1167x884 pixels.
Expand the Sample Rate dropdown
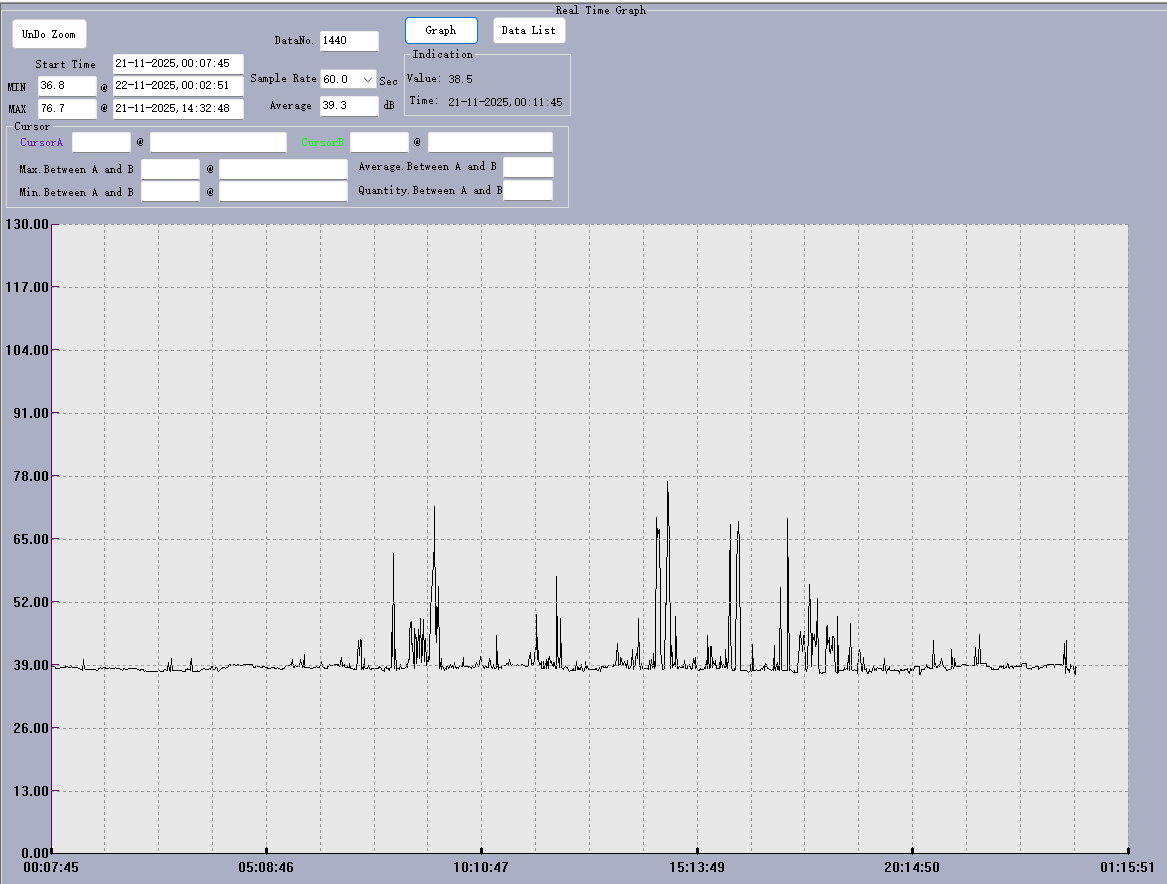pos(367,79)
